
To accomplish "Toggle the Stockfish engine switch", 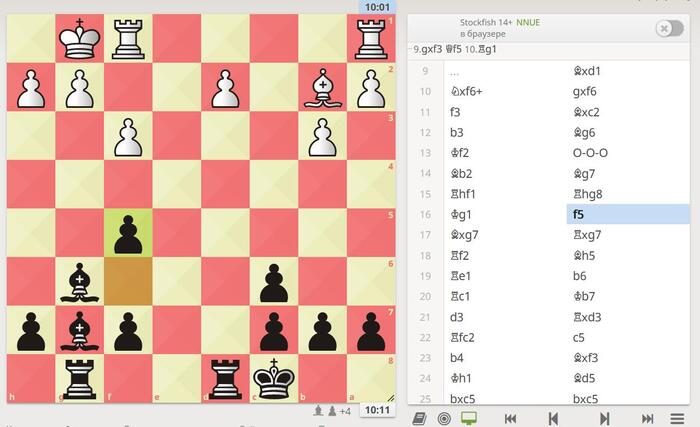I will pos(669,29).
